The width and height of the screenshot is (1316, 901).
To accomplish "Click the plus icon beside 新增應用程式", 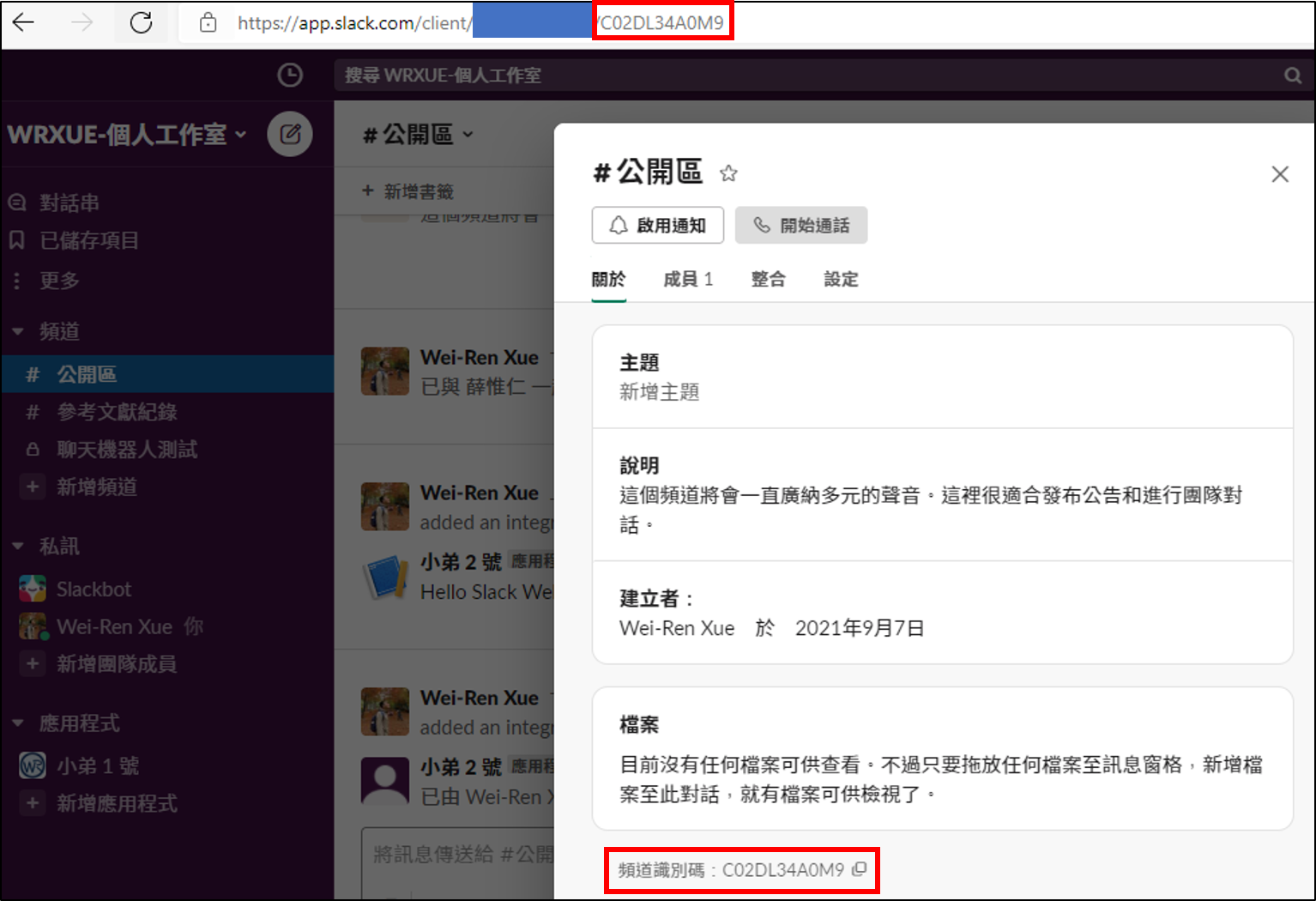I will point(33,803).
